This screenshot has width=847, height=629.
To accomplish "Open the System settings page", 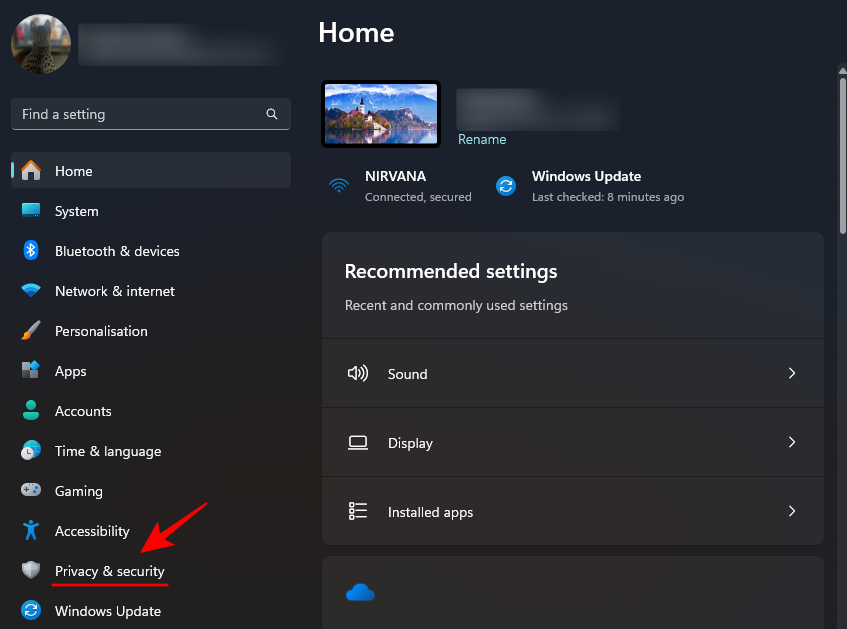I will click(x=151, y=211).
